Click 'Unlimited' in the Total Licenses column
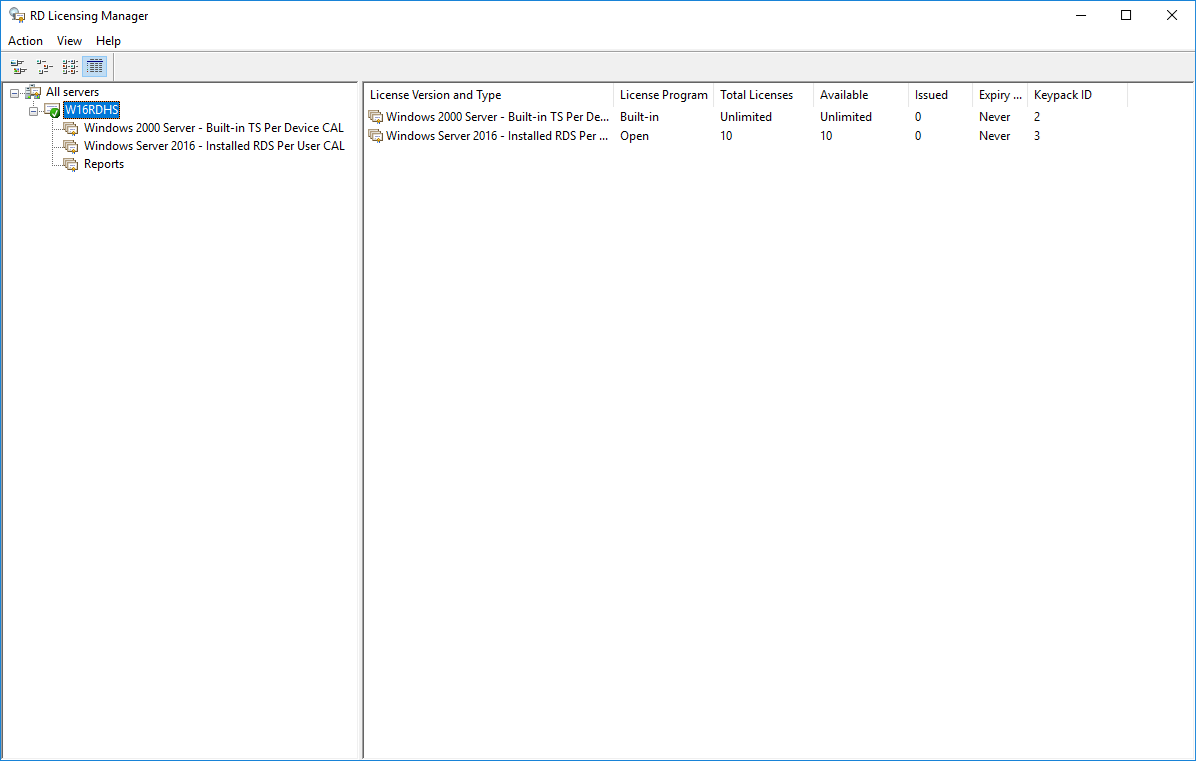 746,117
